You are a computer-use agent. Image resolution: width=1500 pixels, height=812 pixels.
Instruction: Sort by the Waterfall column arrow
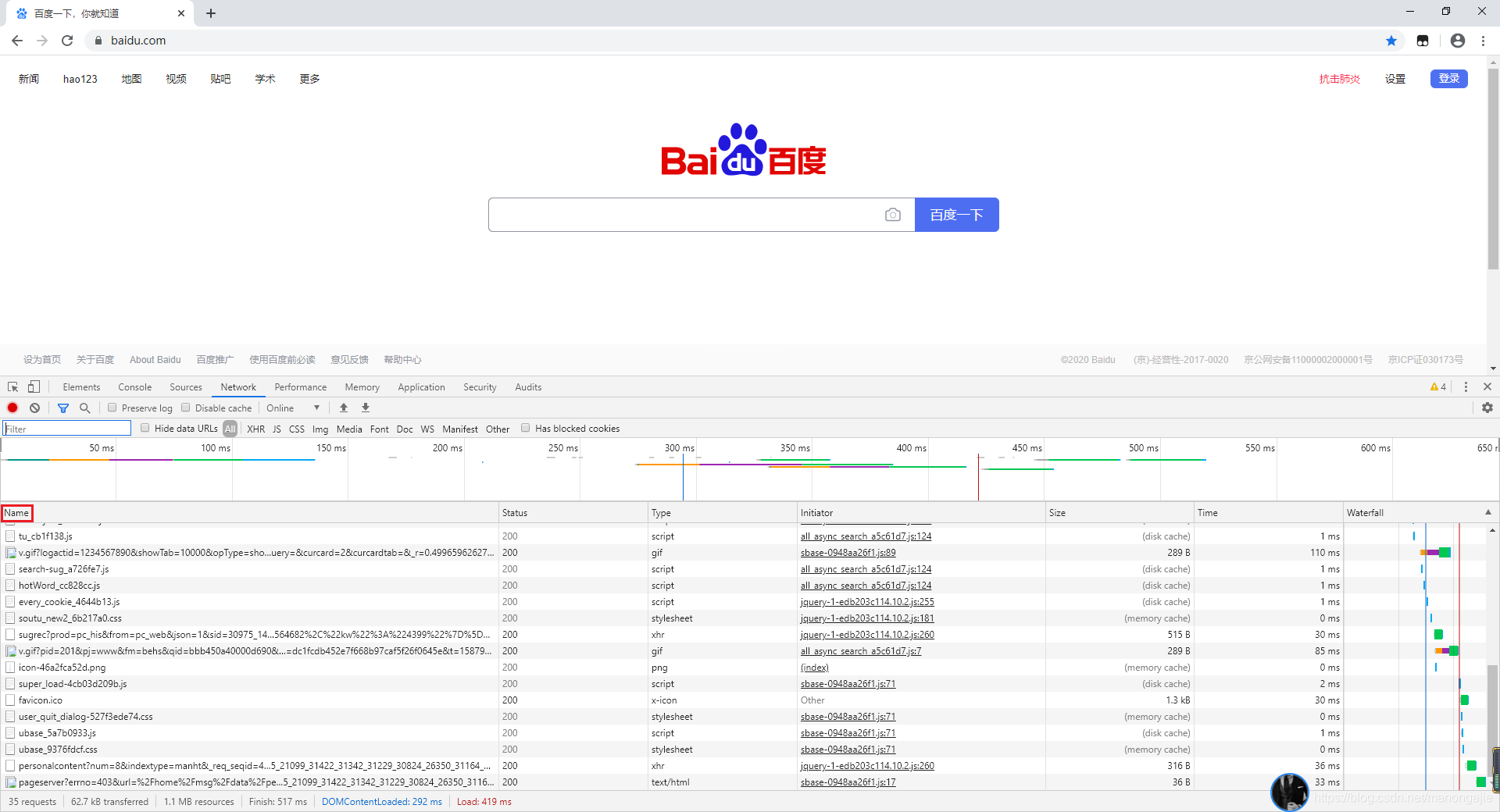pyautogui.click(x=1488, y=512)
